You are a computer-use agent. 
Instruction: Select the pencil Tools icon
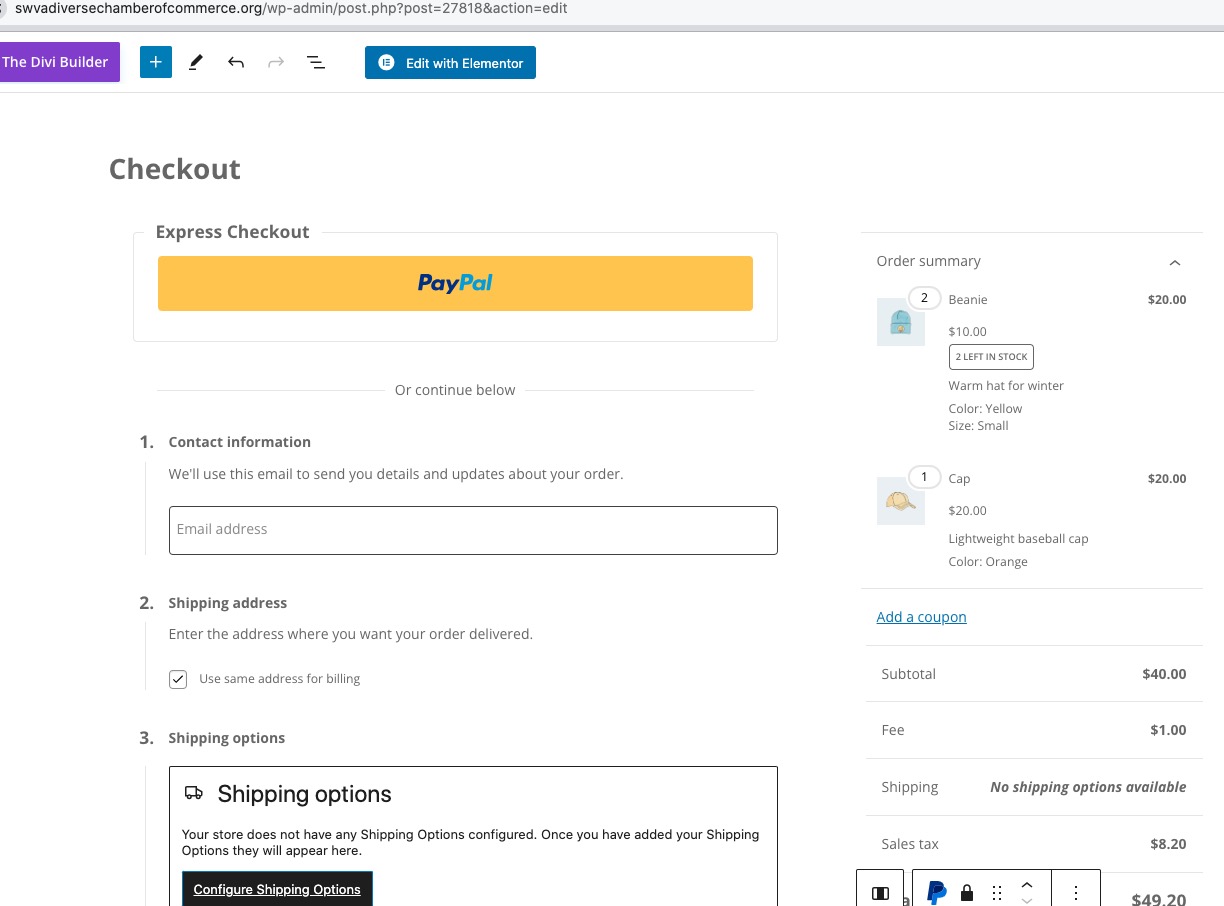click(x=196, y=62)
